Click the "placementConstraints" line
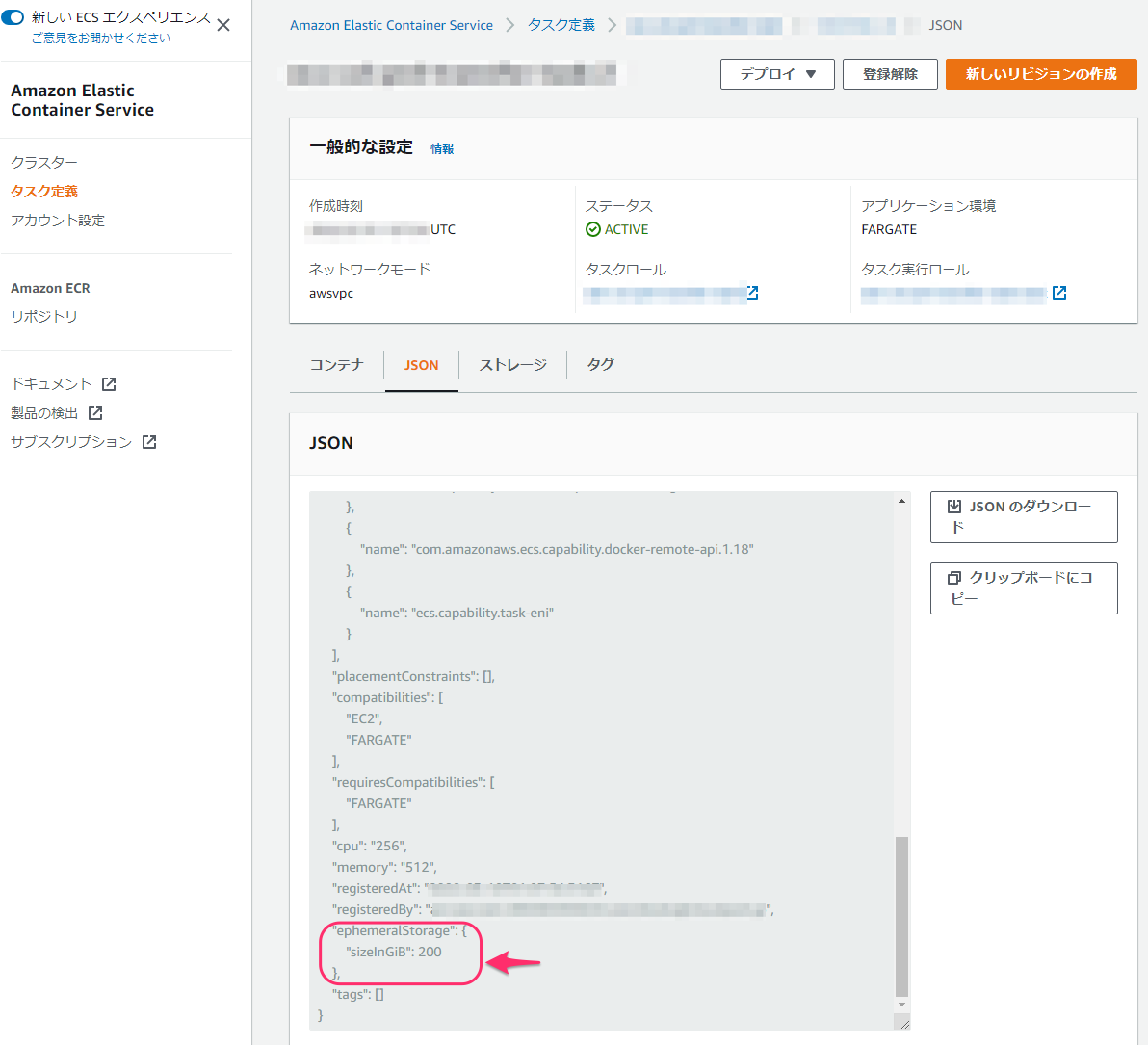This screenshot has width=1148, height=1045. coord(414,677)
